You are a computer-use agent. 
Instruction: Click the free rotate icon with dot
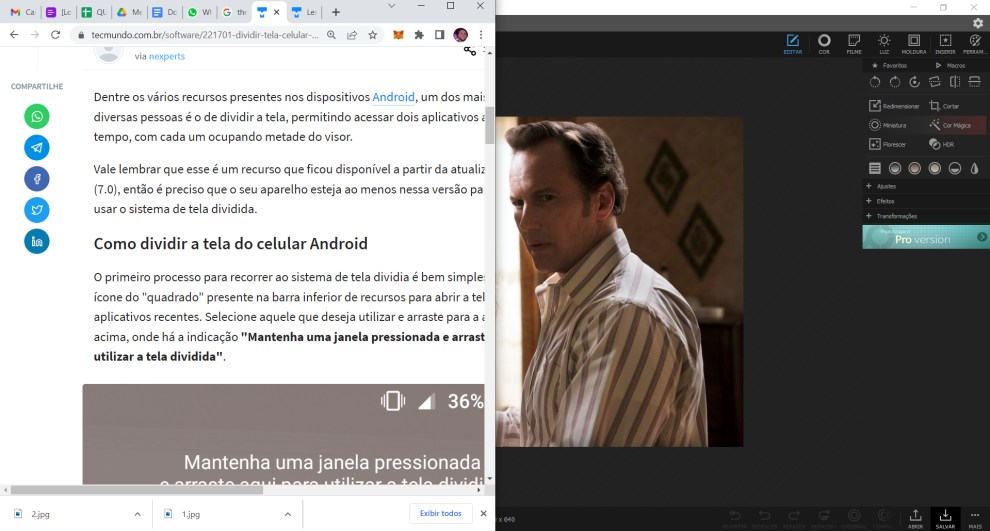pyautogui.click(x=915, y=81)
